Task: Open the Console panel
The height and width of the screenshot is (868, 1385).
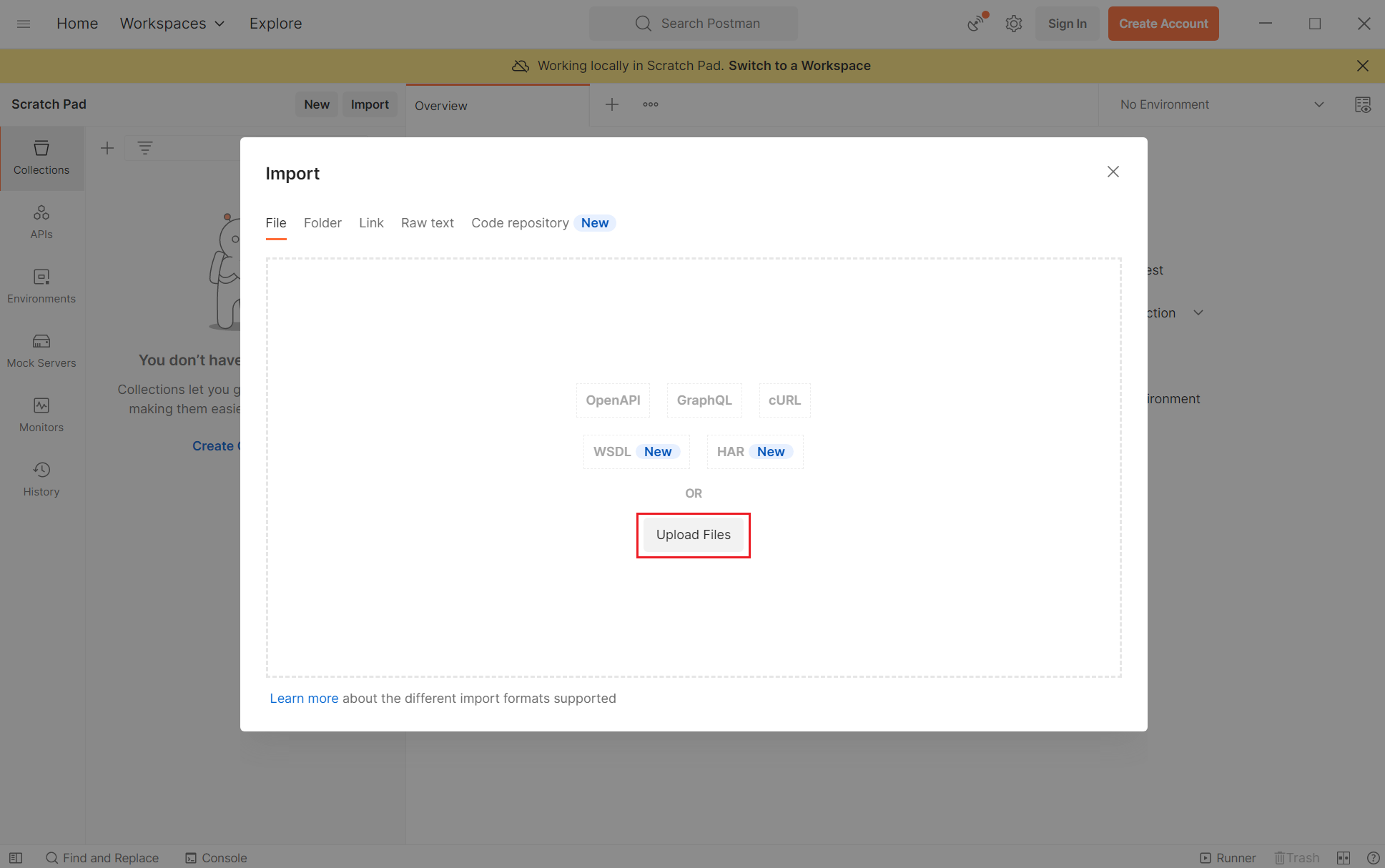Action: click(216, 858)
